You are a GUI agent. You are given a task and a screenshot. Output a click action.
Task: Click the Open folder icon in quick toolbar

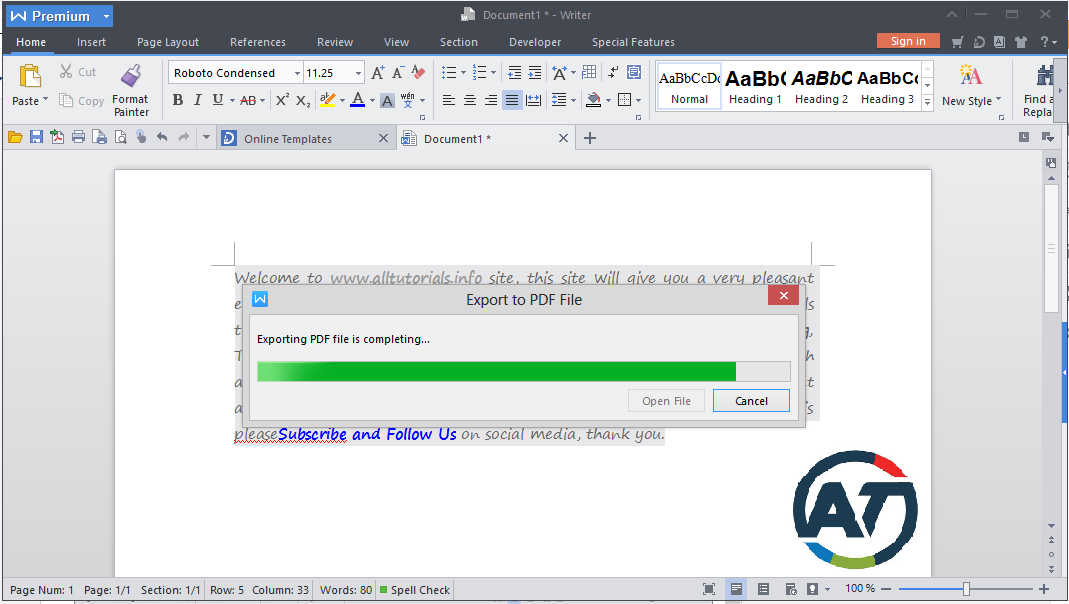tap(15, 138)
